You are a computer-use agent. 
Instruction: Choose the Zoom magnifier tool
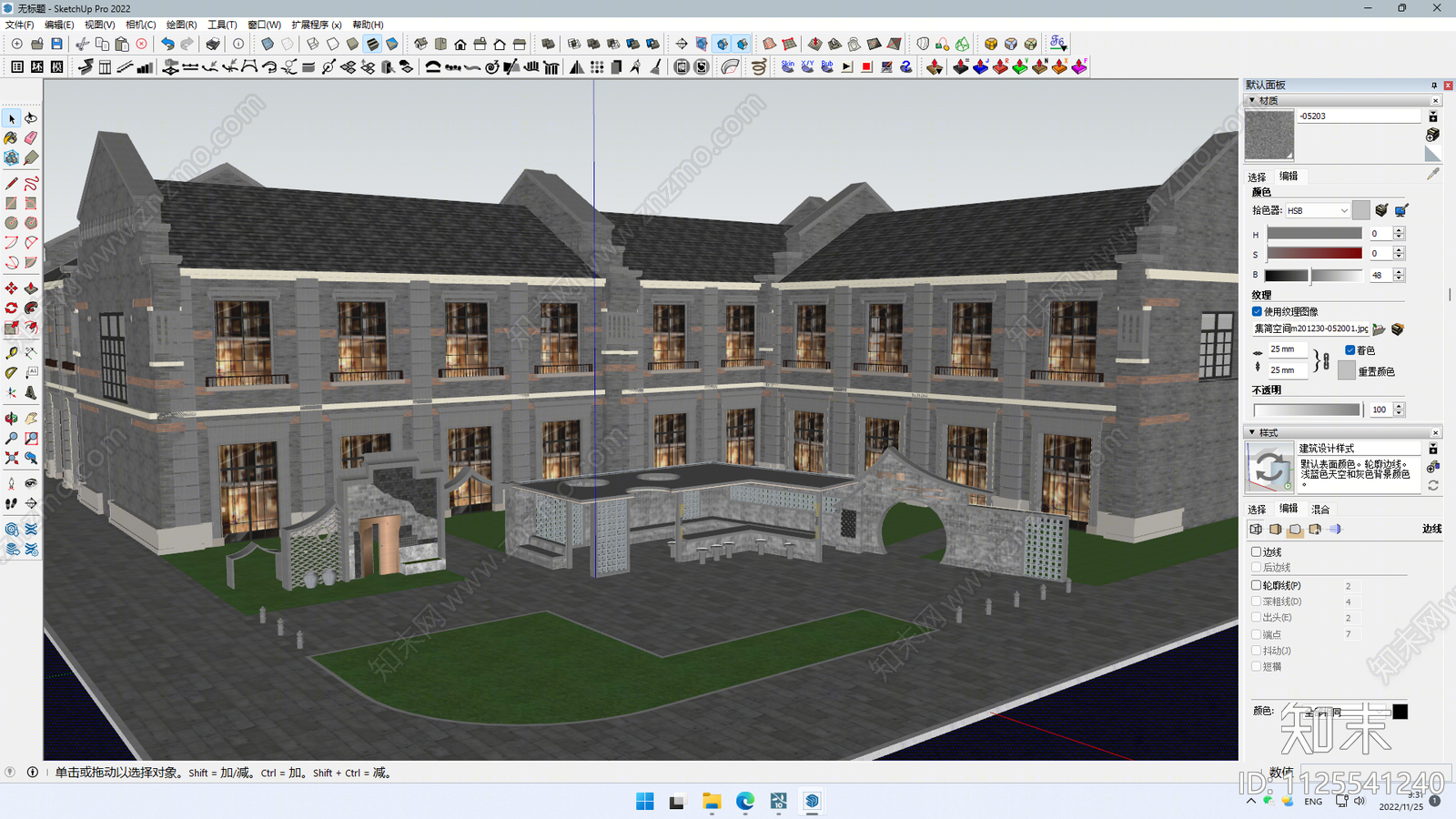(12, 439)
